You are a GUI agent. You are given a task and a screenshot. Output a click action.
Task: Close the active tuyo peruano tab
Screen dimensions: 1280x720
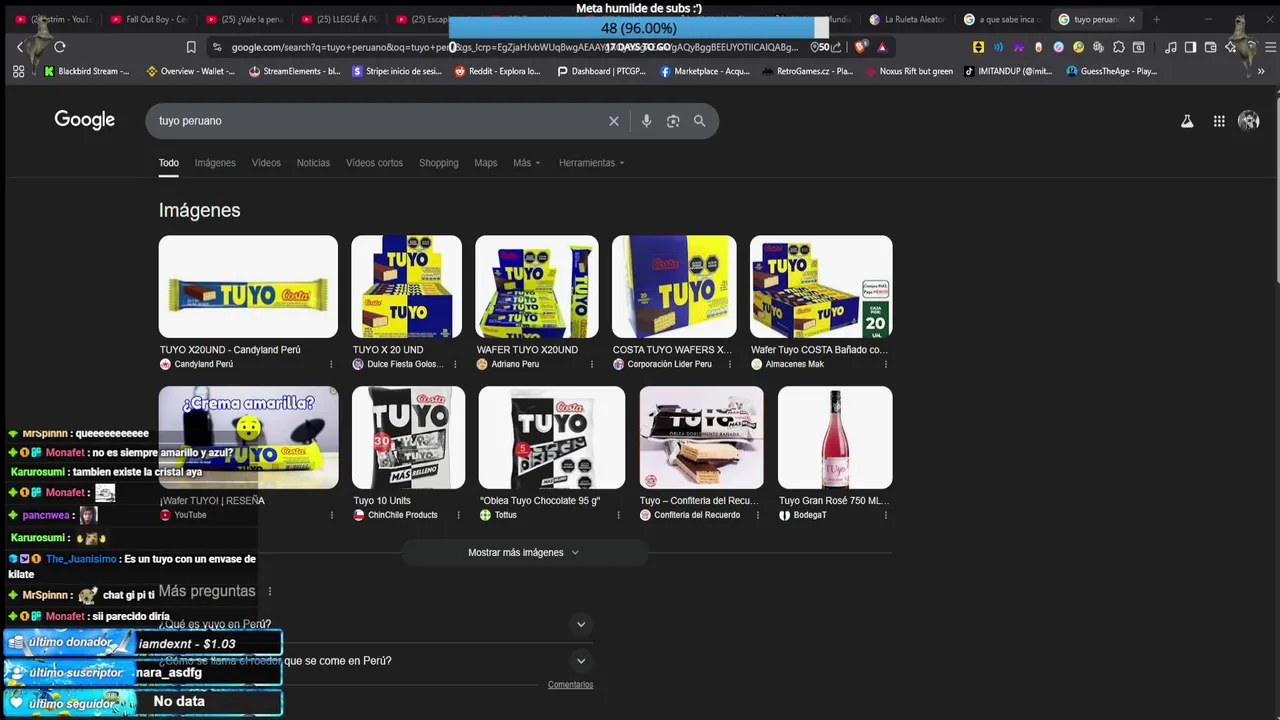(x=1132, y=19)
